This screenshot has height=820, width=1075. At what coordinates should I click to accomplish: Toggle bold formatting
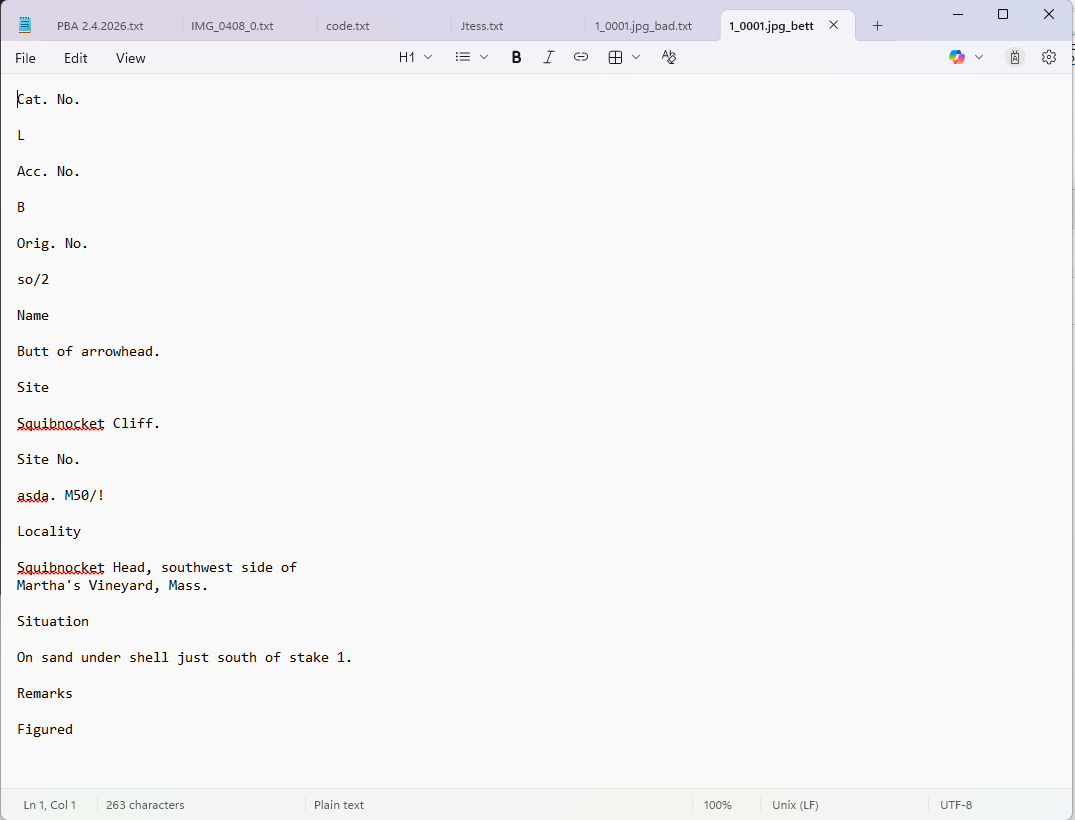click(516, 58)
